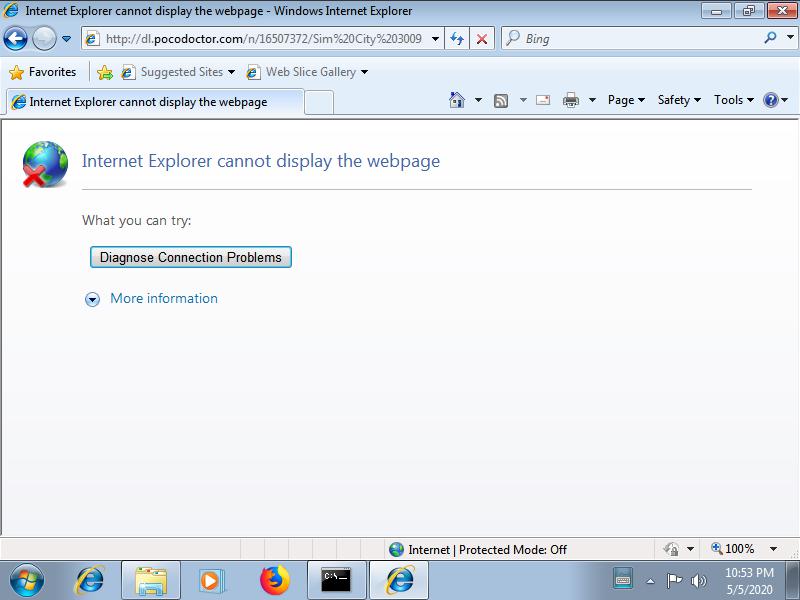The image size is (800, 600).
Task: Click the Read Mail envelope icon
Action: 543,100
